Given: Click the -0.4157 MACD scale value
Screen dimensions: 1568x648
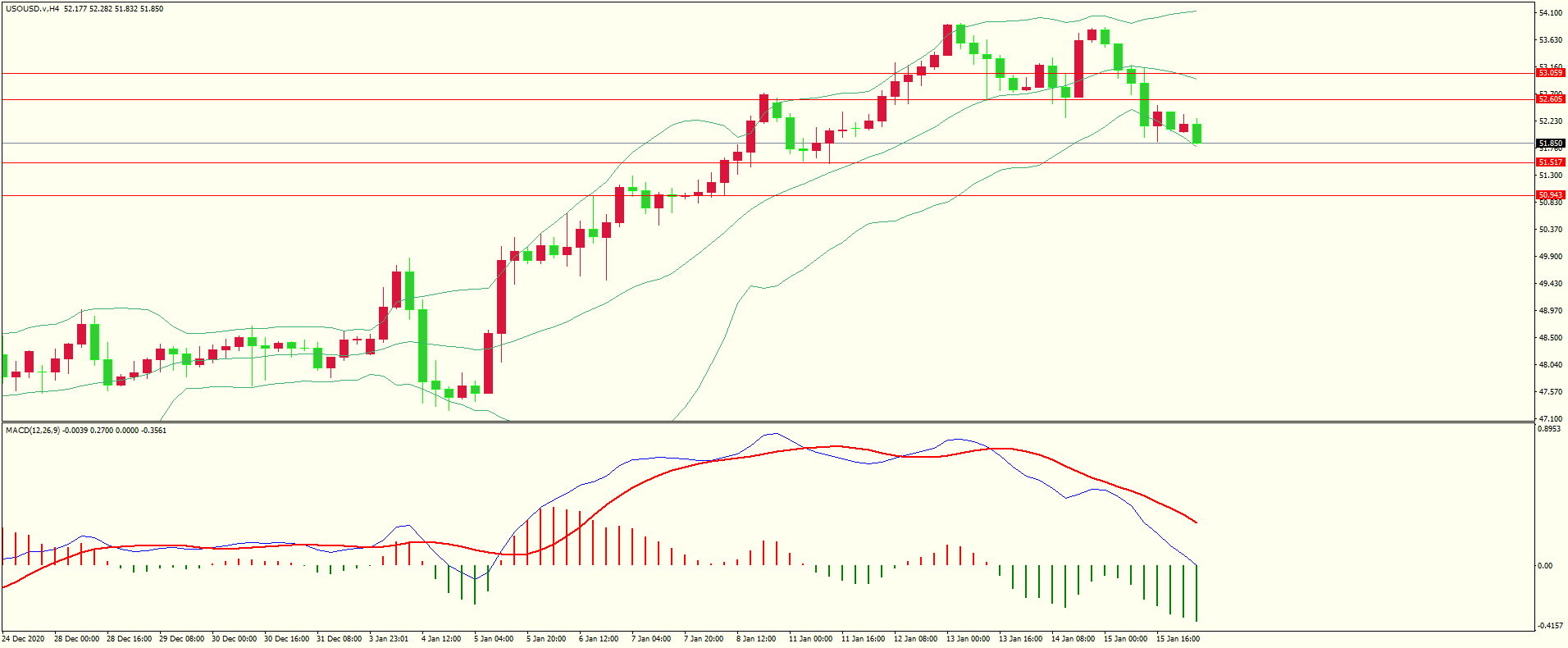Looking at the screenshot, I should [x=1549, y=626].
